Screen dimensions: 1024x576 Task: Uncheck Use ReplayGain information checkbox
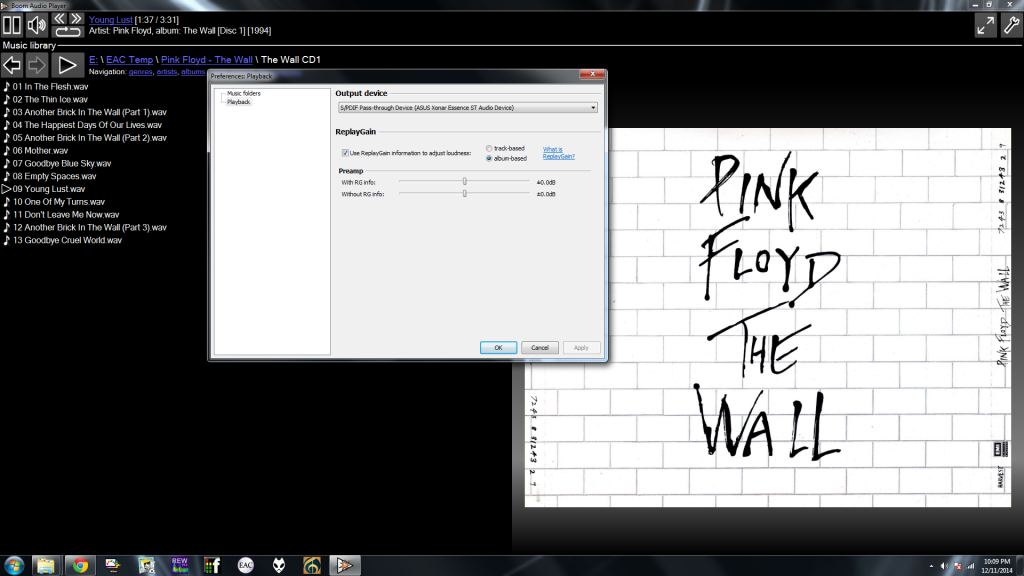(x=345, y=153)
